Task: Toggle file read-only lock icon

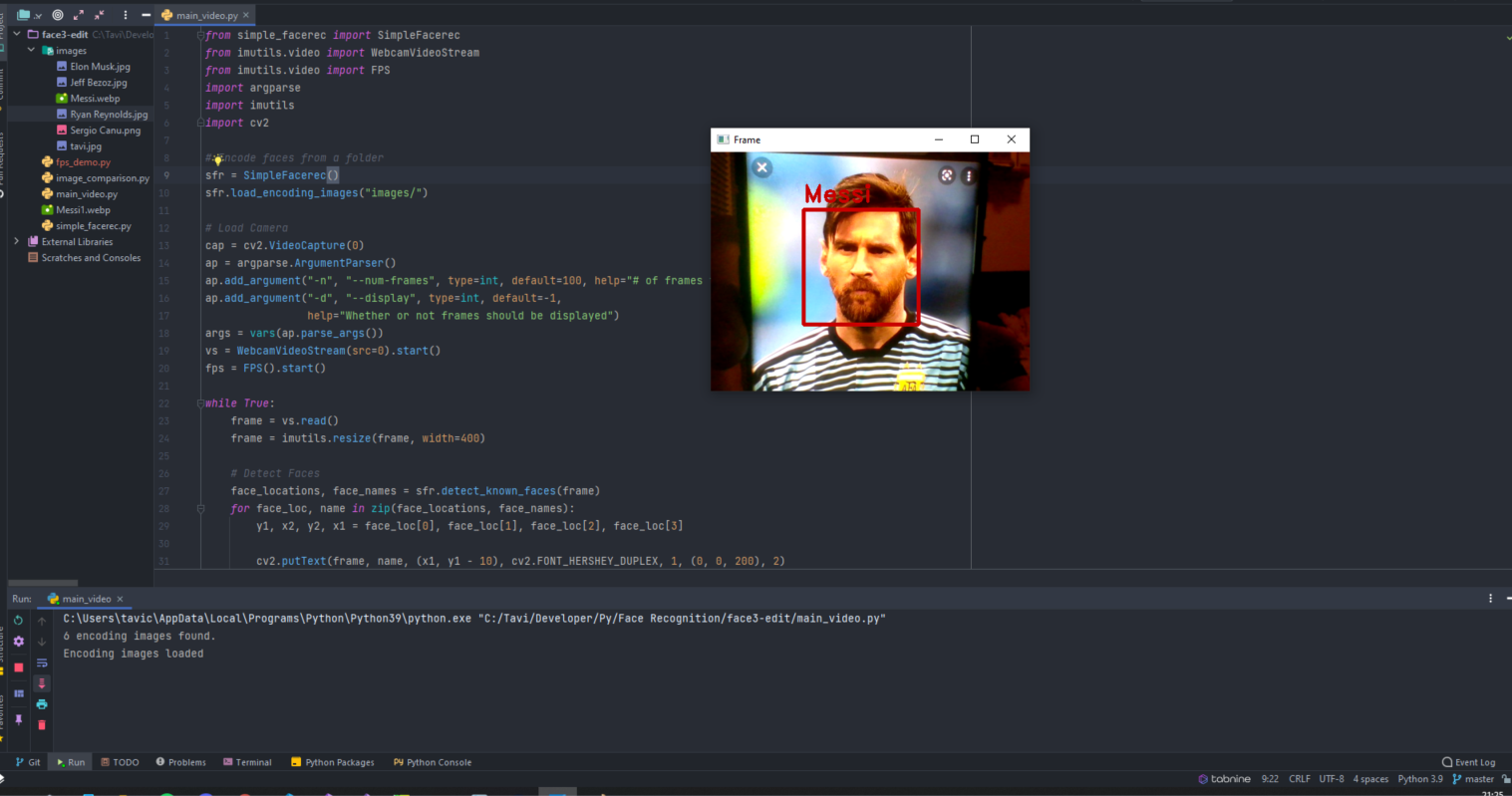Action: 1506,779
